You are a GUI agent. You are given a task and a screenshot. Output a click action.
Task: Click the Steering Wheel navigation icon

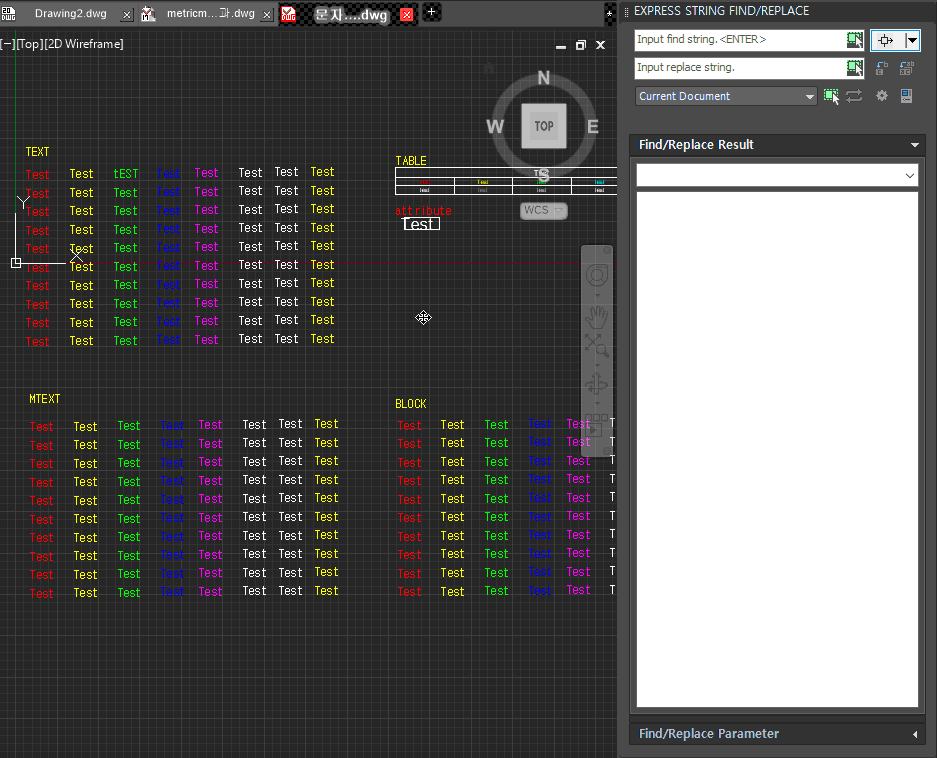(x=597, y=275)
